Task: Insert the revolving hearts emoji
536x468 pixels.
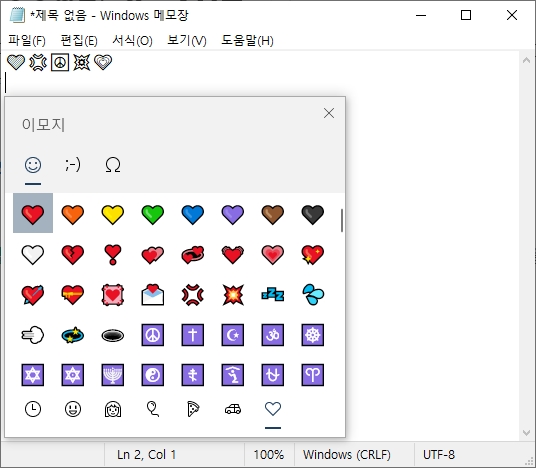Action: point(193,254)
